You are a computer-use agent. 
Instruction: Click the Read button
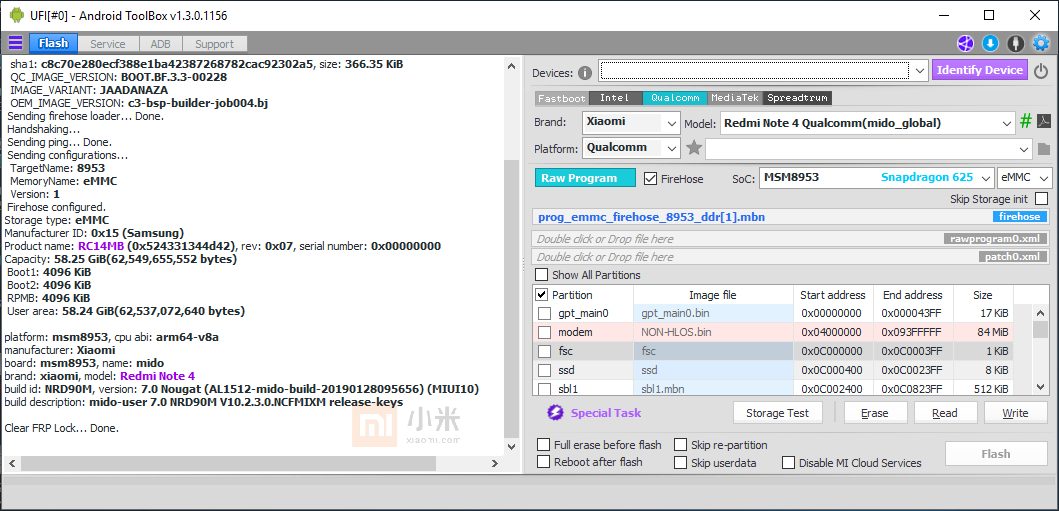click(x=945, y=413)
